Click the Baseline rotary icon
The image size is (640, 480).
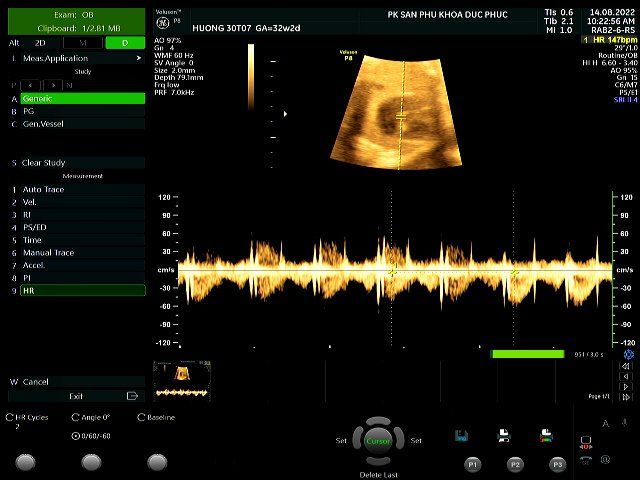[x=142, y=417]
